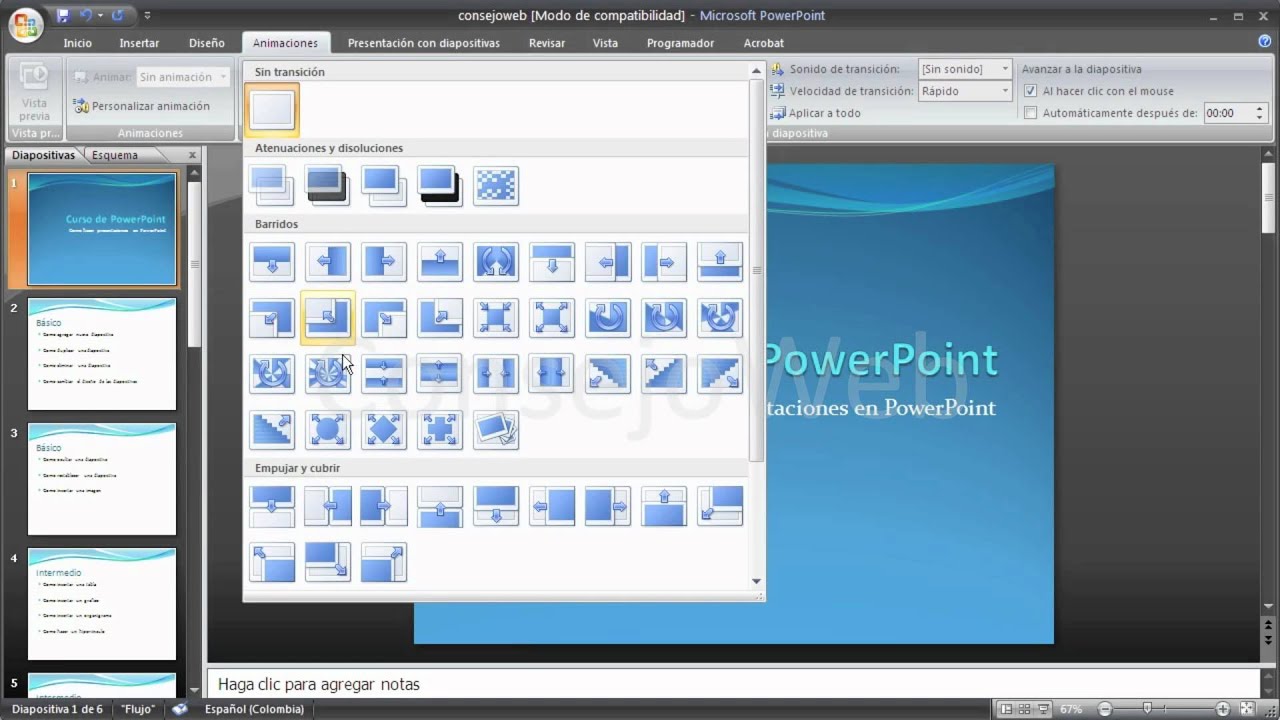Open the Vista ribbon tab
This screenshot has width=1280, height=720.
[x=605, y=43]
